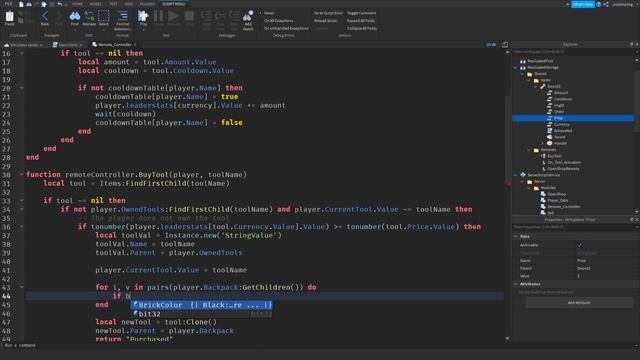Undock the Explorer panel
The height and width of the screenshot is (360, 640).
click(631, 44)
